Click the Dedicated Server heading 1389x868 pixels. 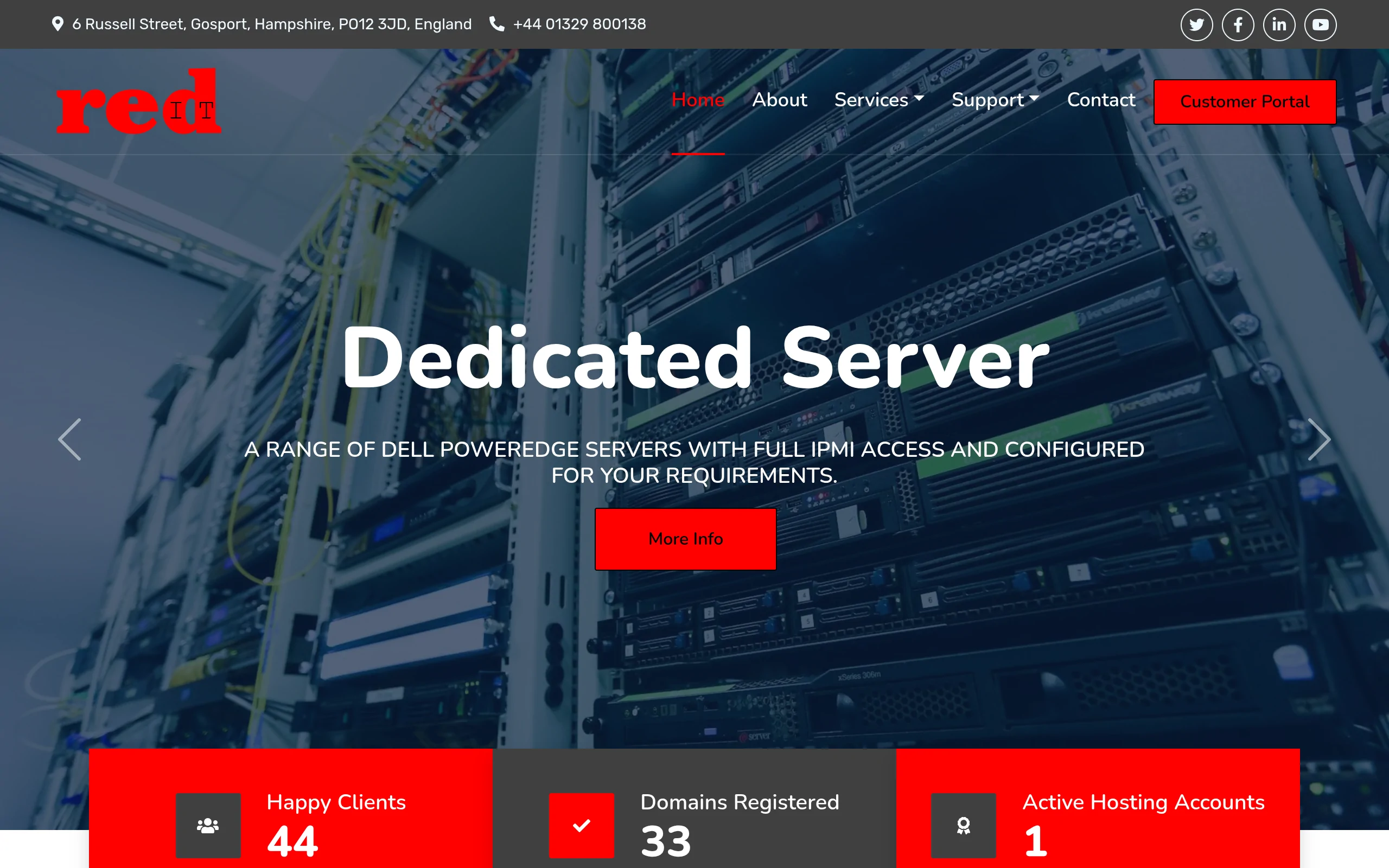(x=695, y=358)
